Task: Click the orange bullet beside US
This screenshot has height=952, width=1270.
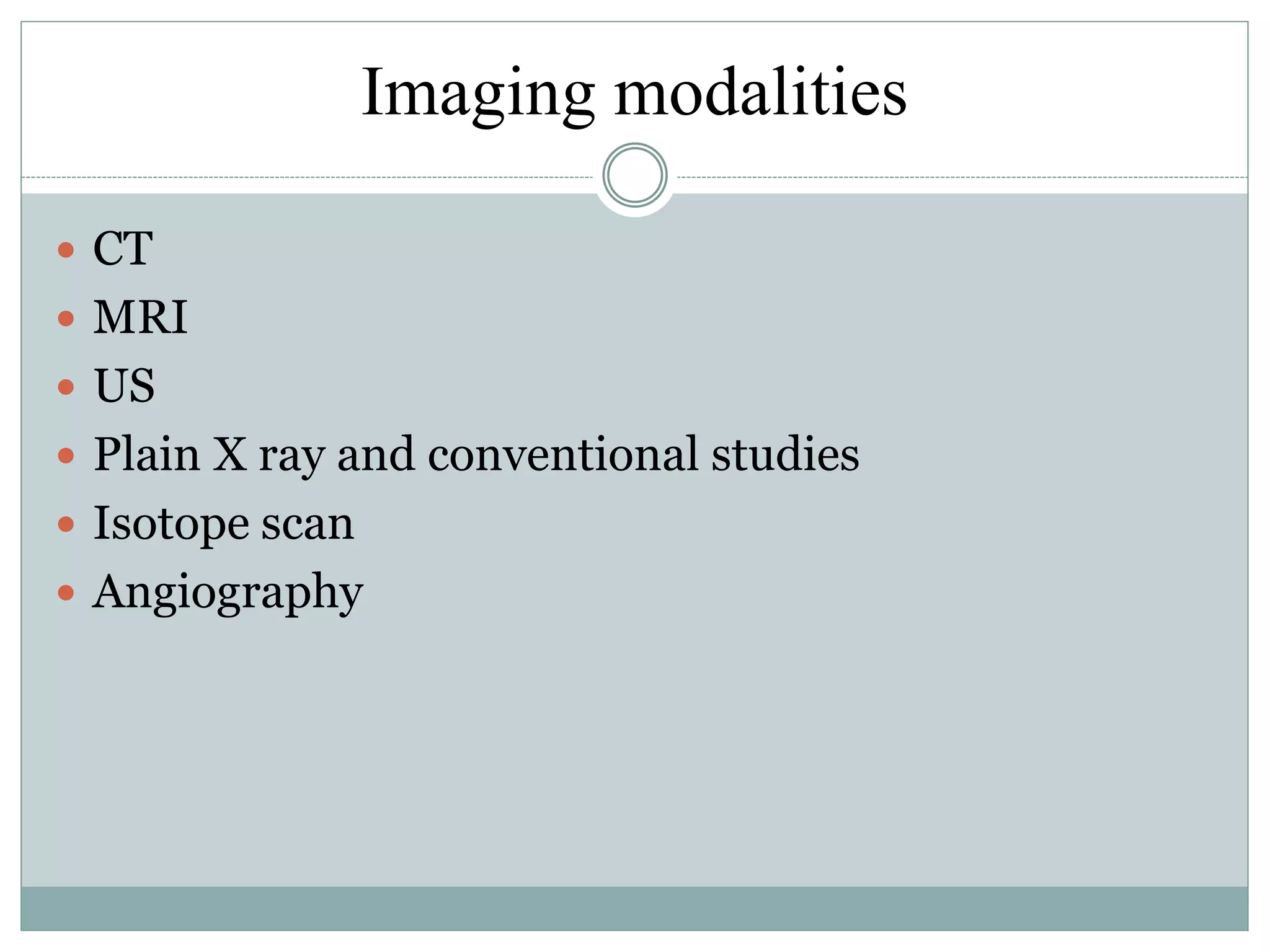Action: [x=66, y=387]
